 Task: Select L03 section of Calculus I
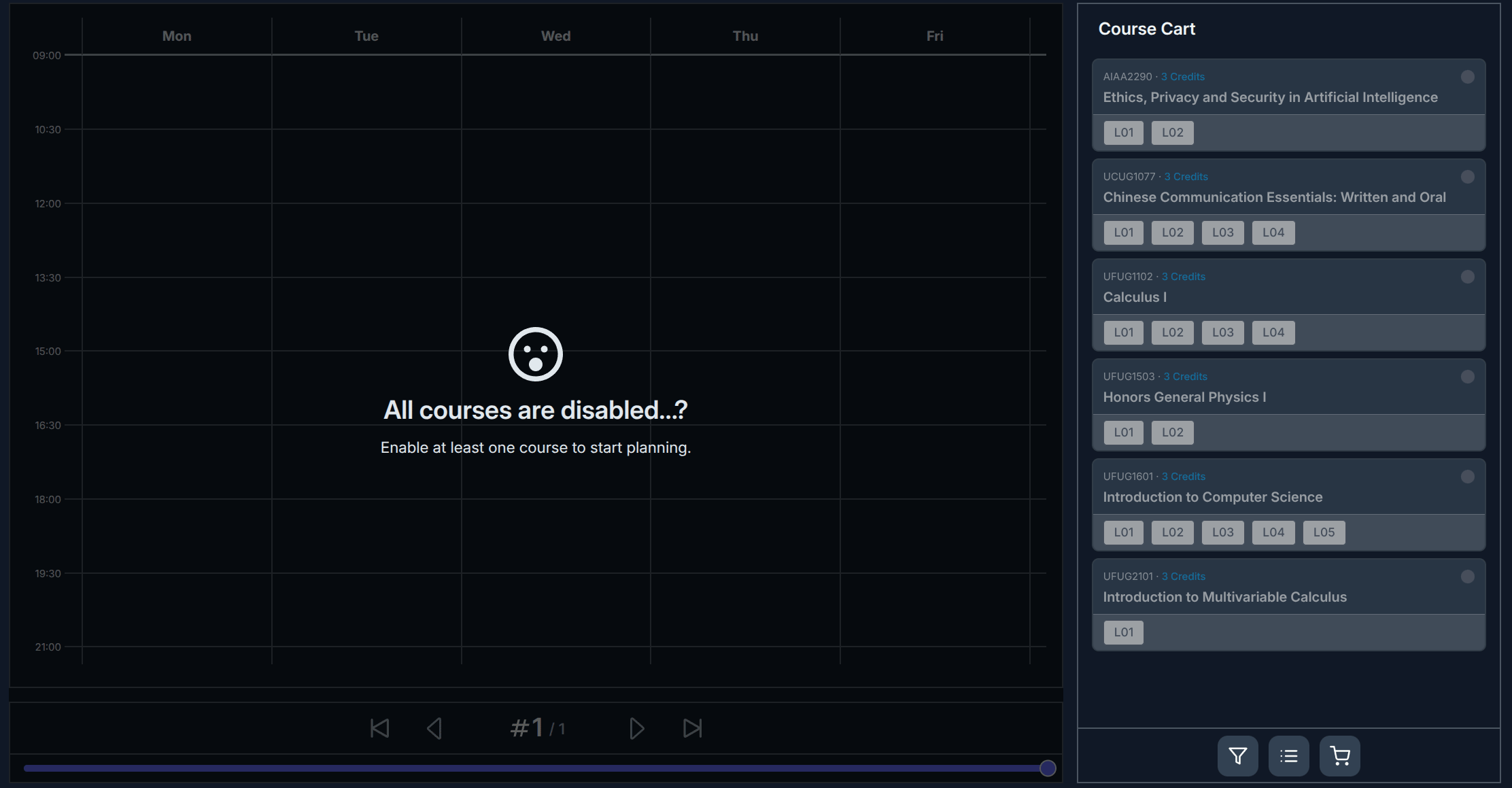point(1222,332)
